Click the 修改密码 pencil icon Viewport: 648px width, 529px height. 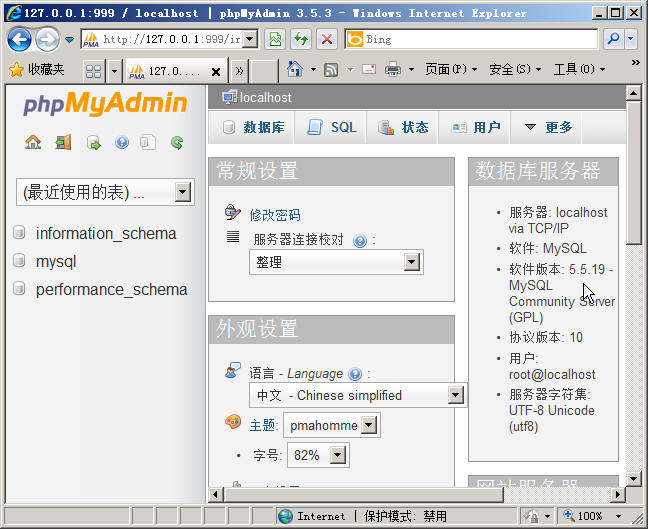(x=233, y=212)
